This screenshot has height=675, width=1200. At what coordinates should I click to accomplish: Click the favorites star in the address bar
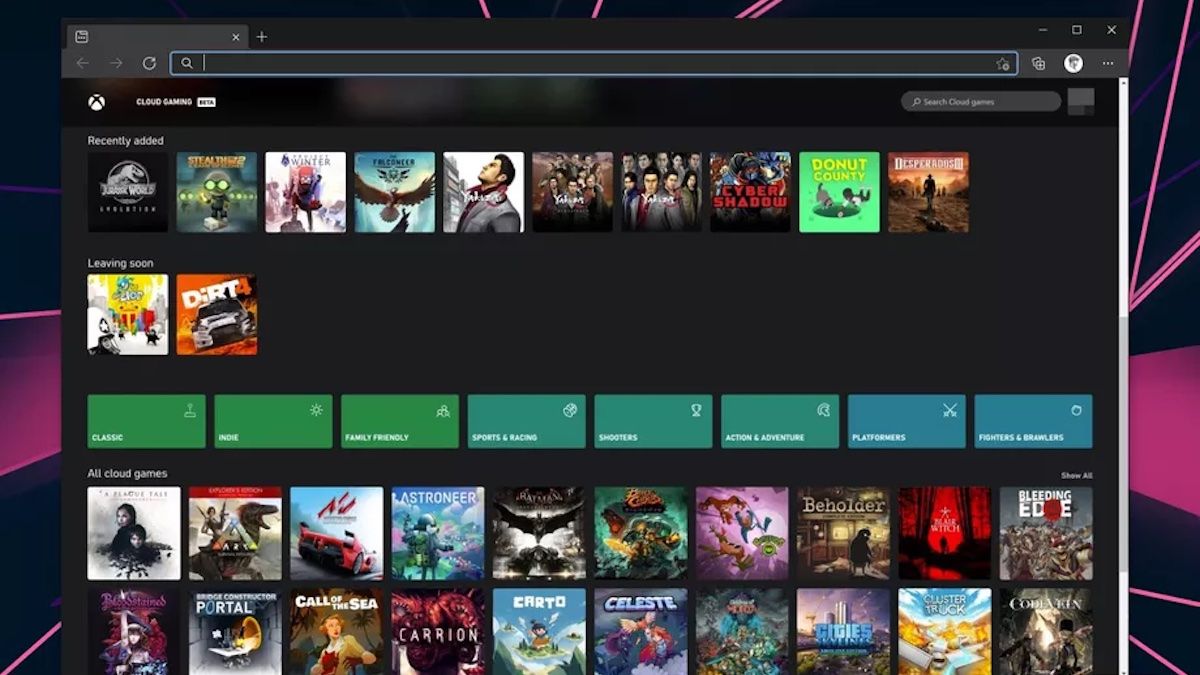pyautogui.click(x=1002, y=63)
